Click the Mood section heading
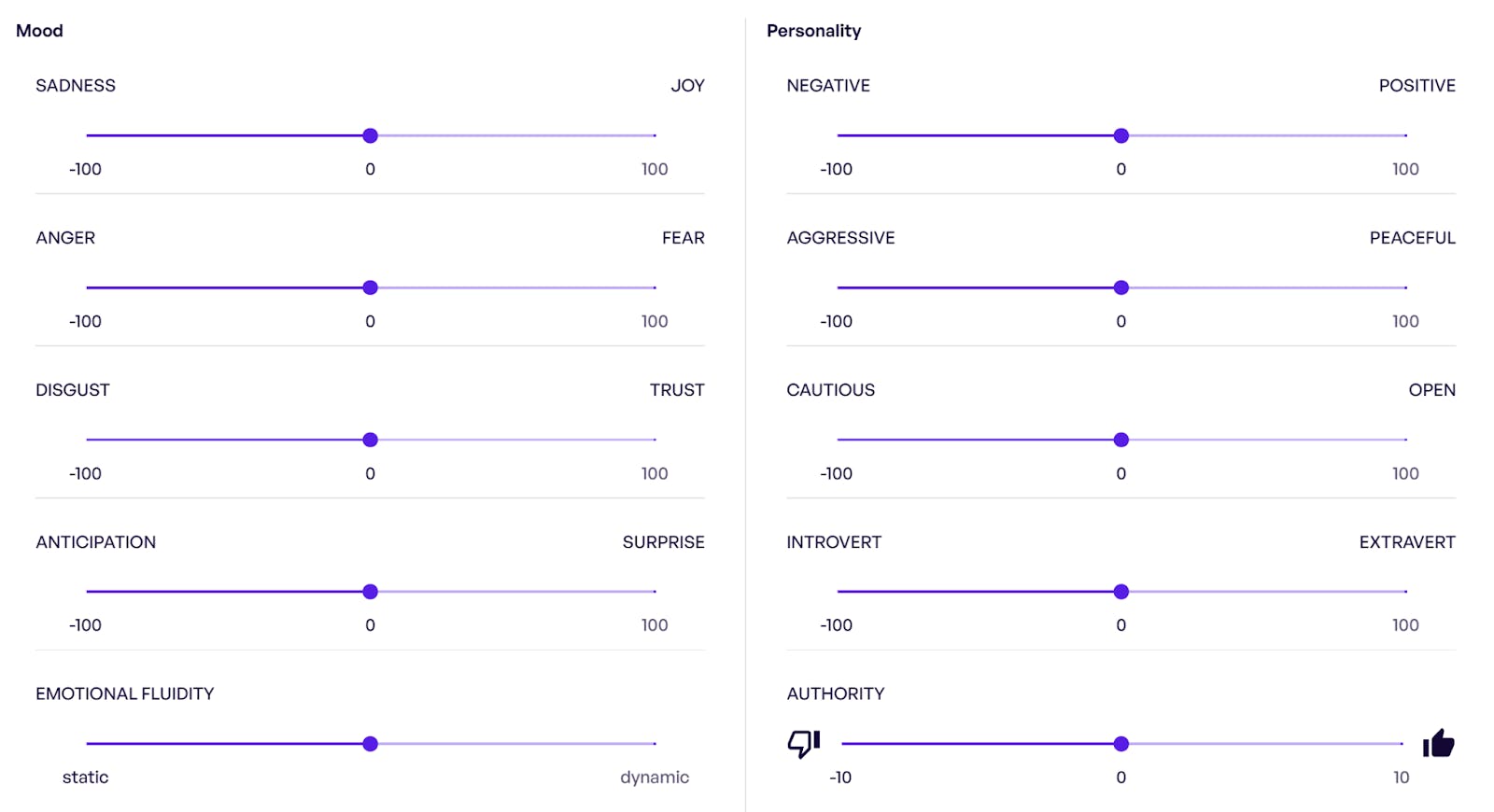The height and width of the screenshot is (812, 1494). (x=39, y=31)
